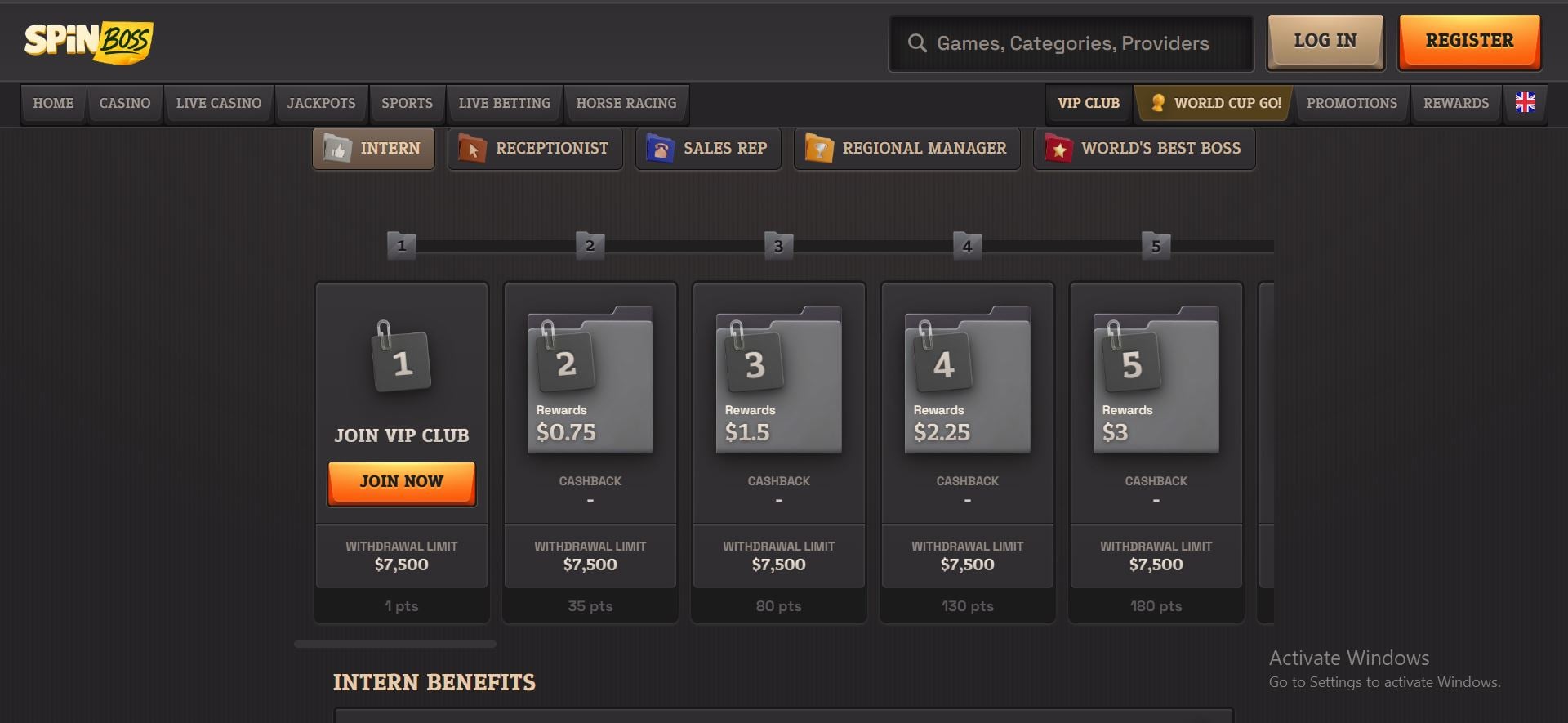Click level 4 withdrawal limit $7,500
Screen dimensions: 1568x723
968,565
